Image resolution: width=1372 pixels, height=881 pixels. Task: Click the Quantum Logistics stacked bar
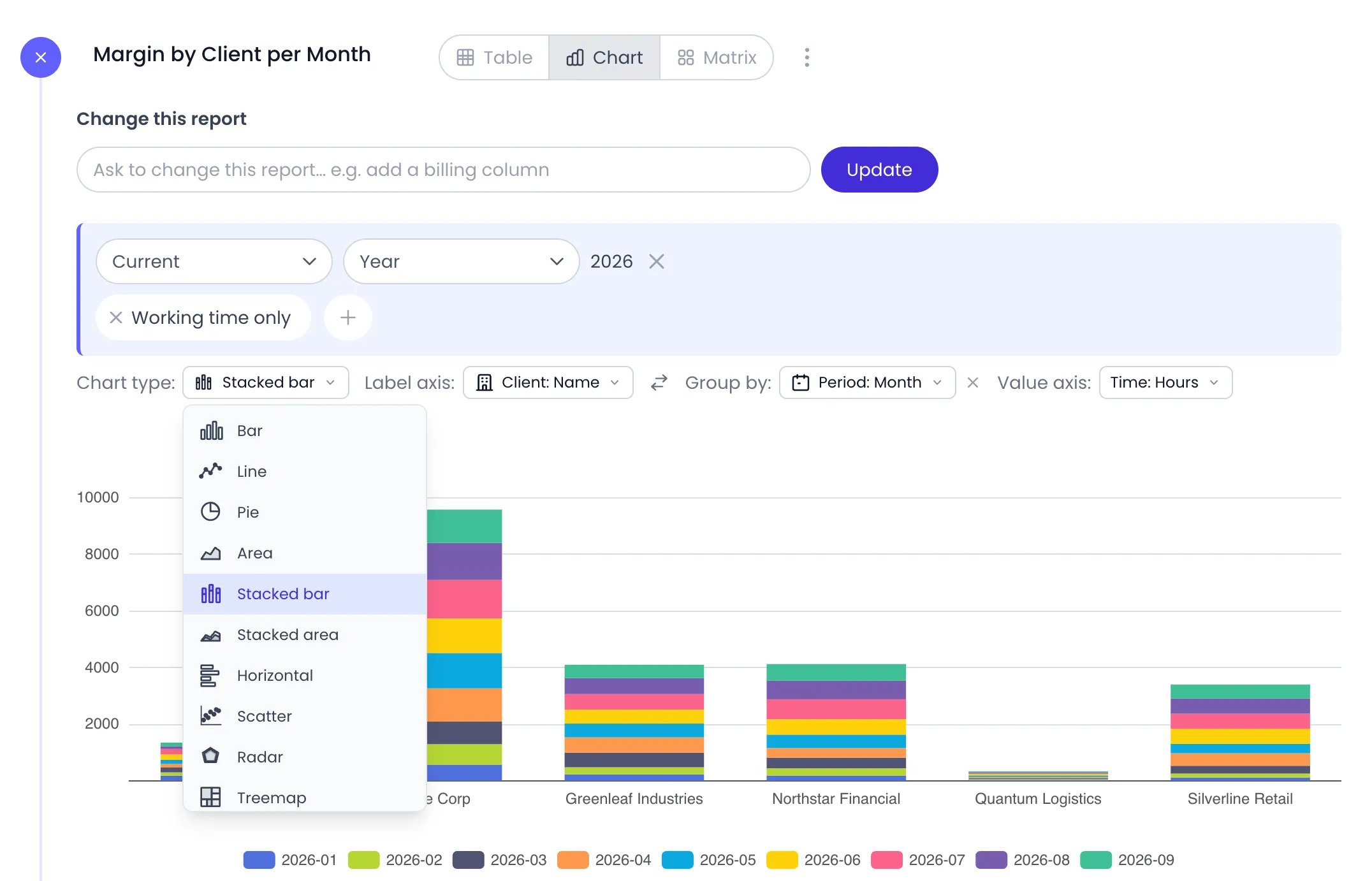pos(1038,776)
